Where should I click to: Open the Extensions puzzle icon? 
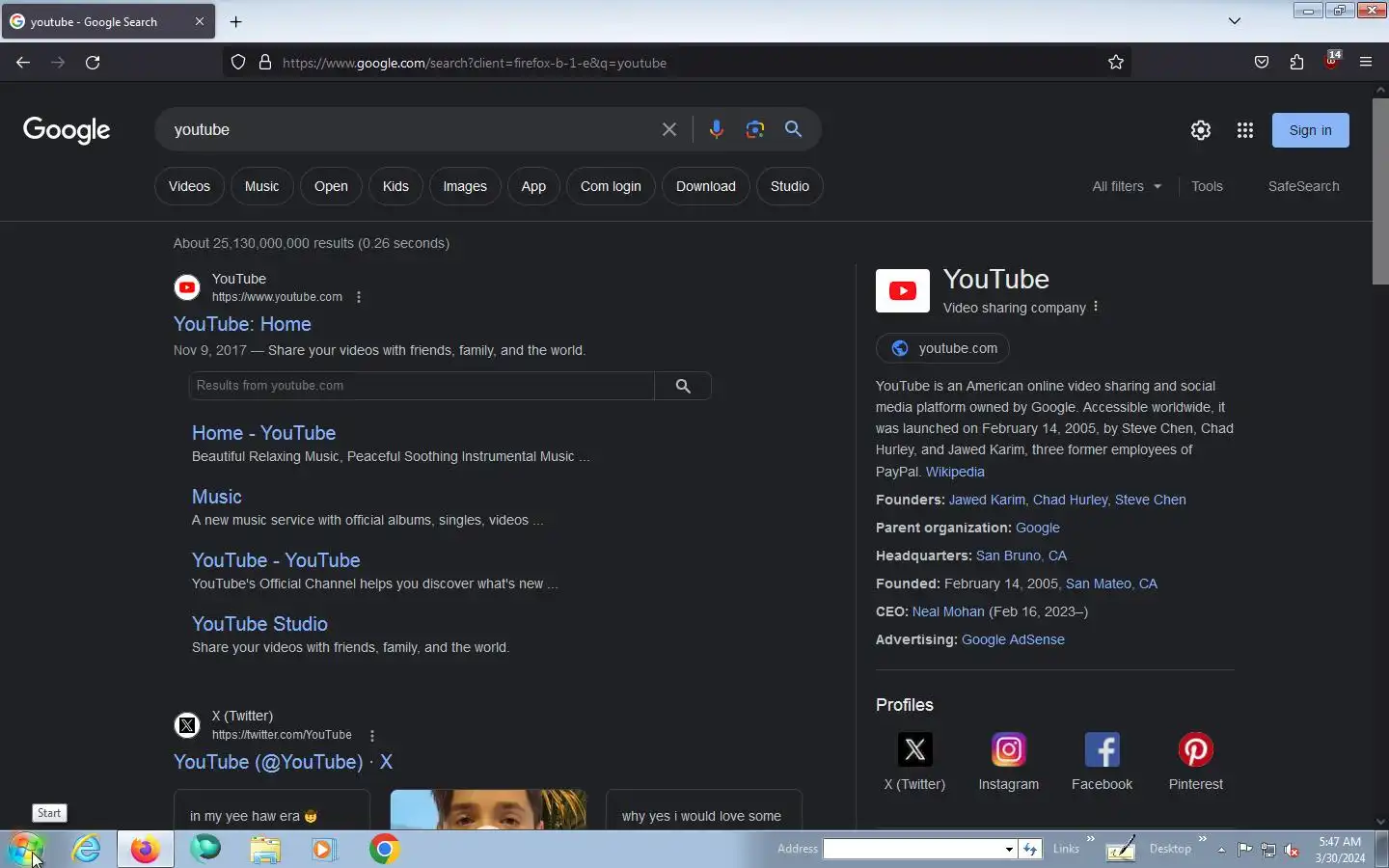(x=1296, y=63)
